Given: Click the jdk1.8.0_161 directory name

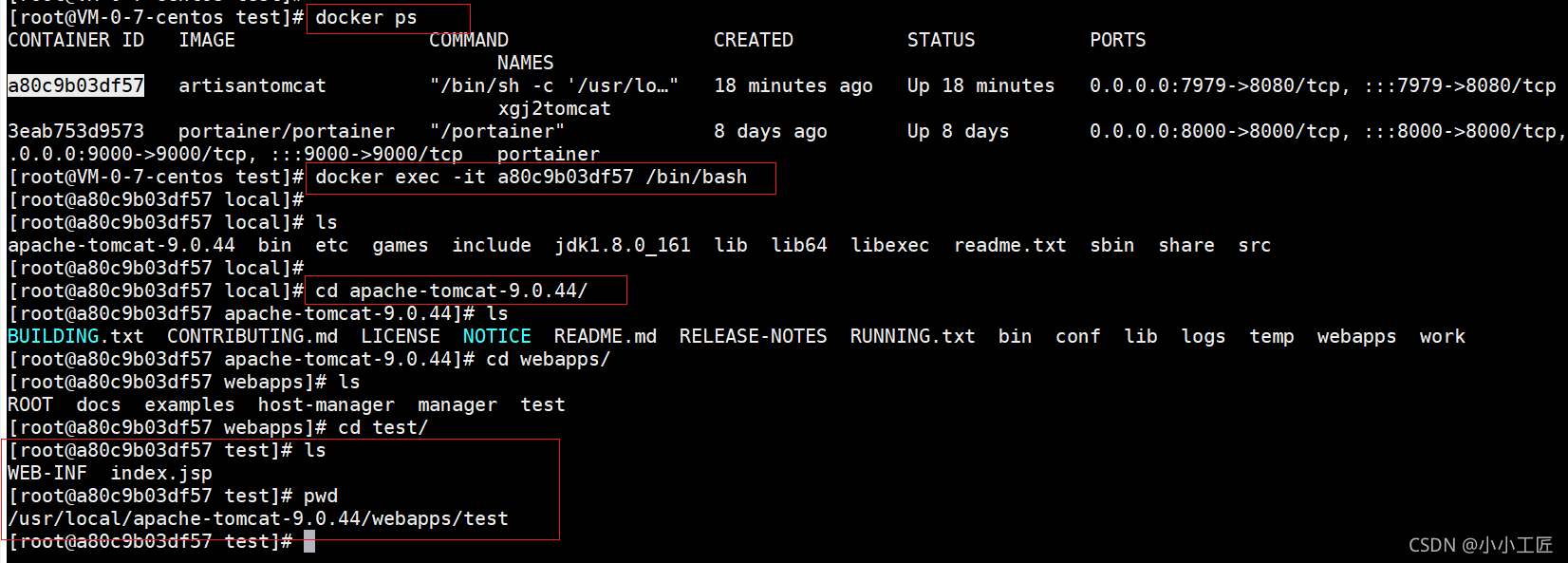Looking at the screenshot, I should (623, 245).
